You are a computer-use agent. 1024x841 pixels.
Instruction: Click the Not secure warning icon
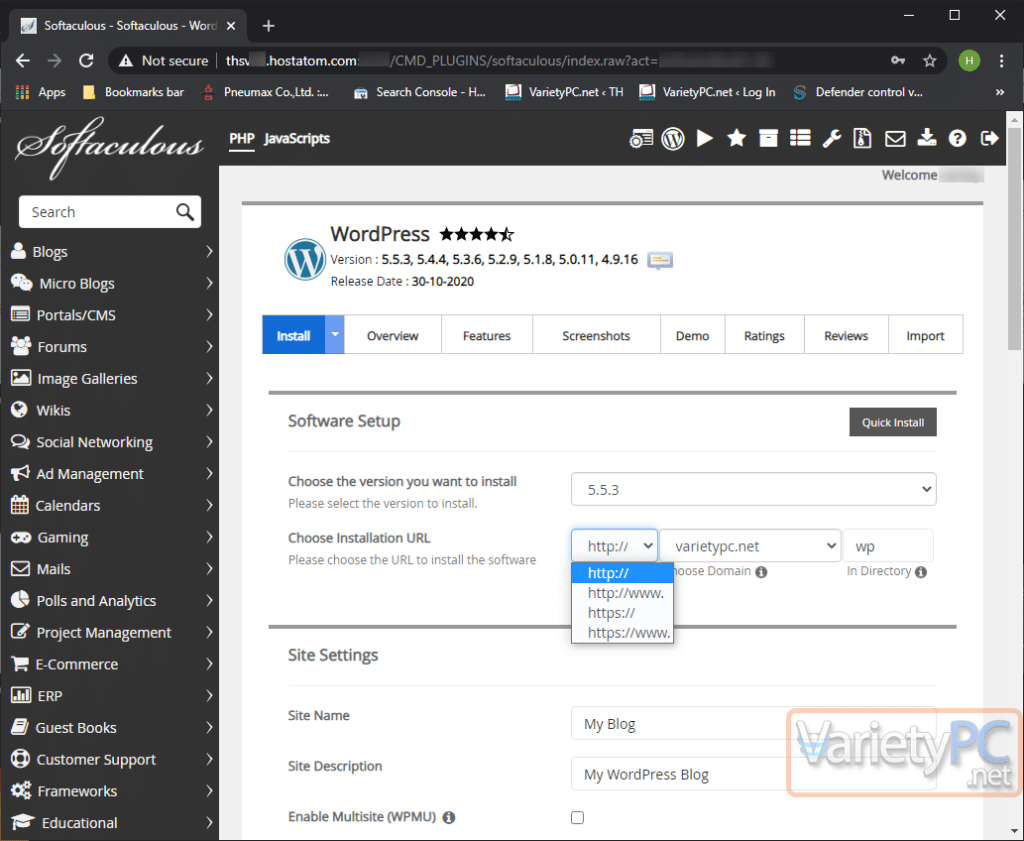[125, 61]
